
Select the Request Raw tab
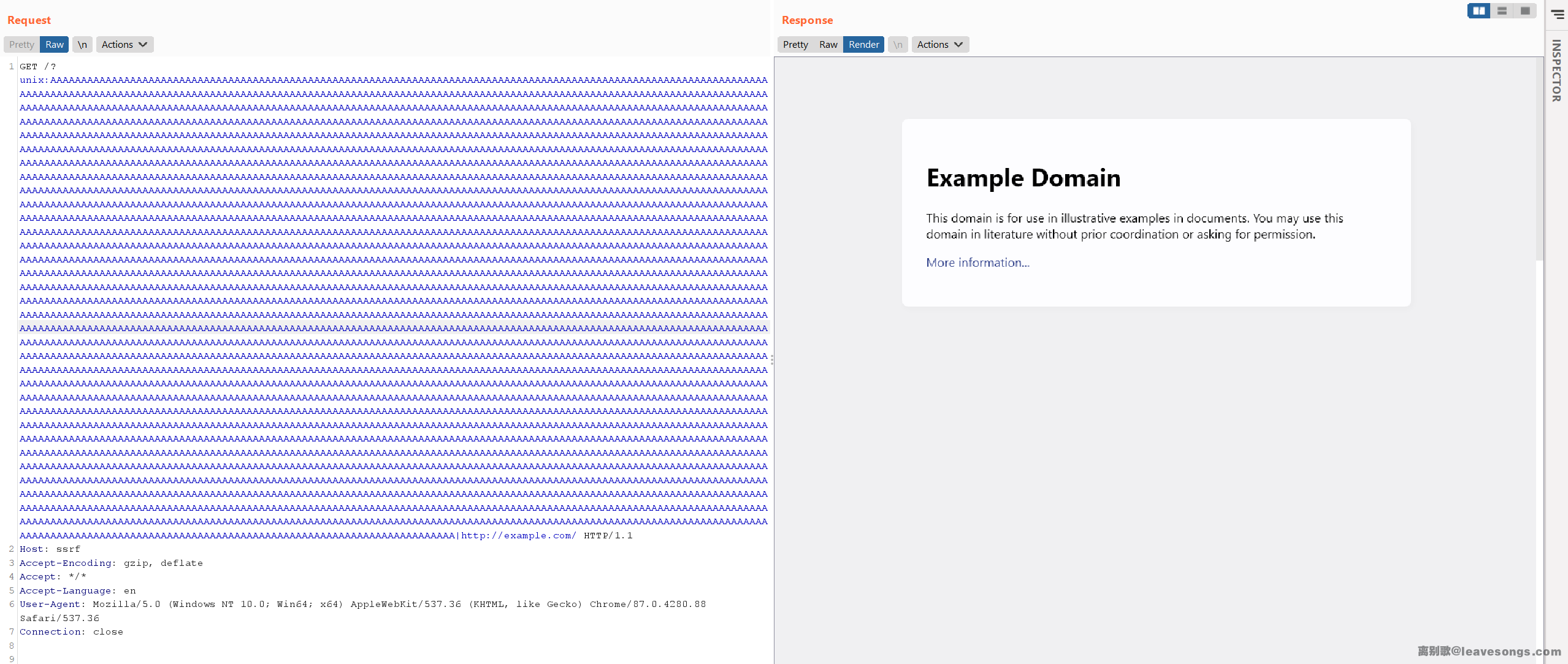click(x=54, y=44)
